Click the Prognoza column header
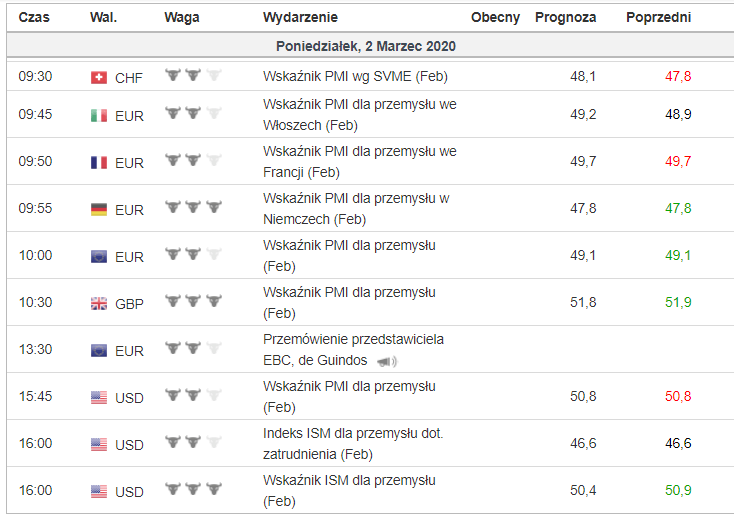The height and width of the screenshot is (520, 737). point(565,18)
